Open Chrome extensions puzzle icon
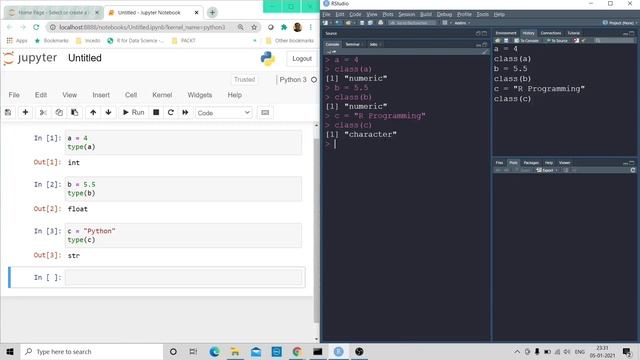The width and height of the screenshot is (640, 360). point(284,27)
